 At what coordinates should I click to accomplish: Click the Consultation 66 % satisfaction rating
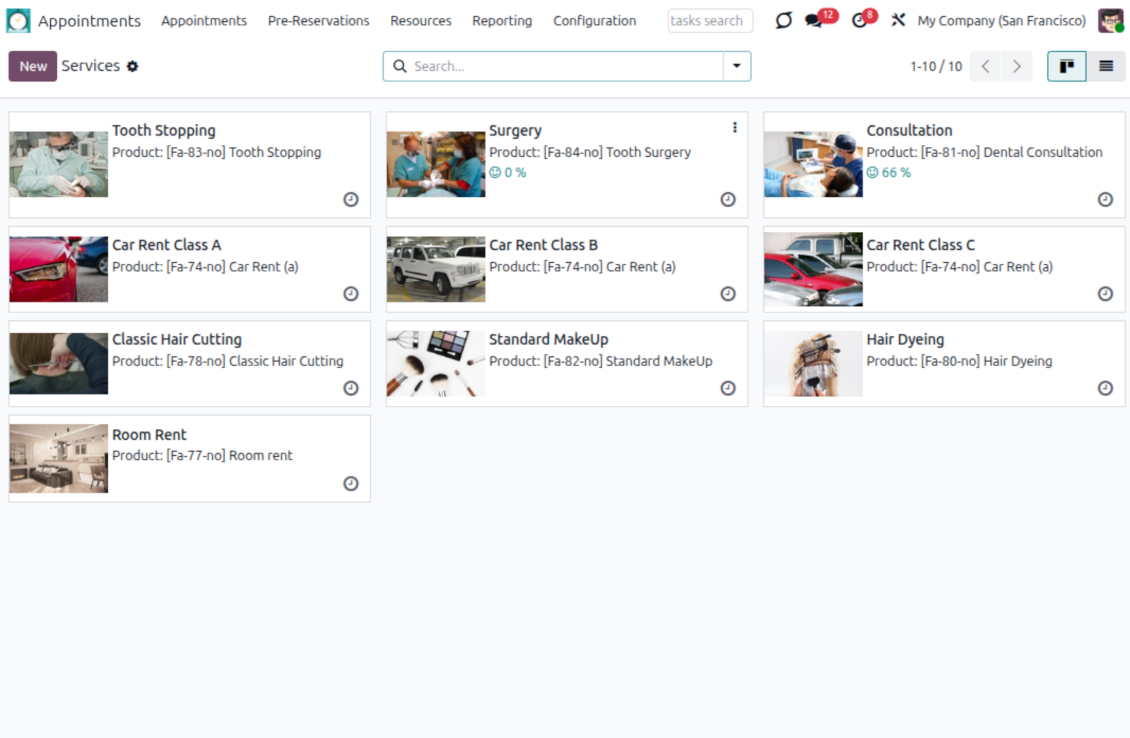point(889,173)
